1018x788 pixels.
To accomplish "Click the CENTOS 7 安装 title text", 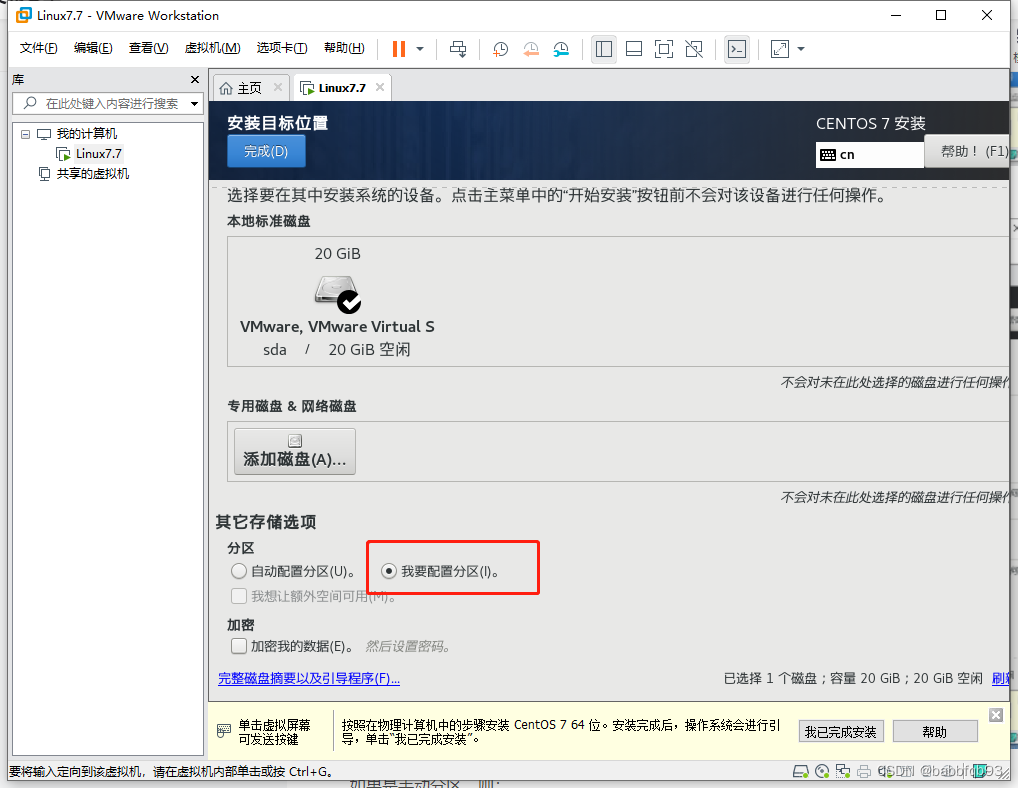I will (x=870, y=123).
